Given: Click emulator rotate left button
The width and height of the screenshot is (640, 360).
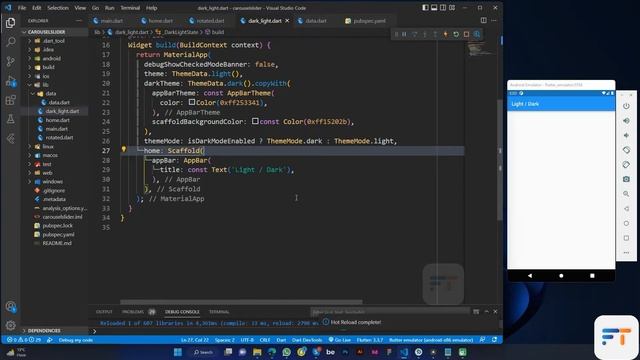Looking at the screenshot, I should coord(626,150).
